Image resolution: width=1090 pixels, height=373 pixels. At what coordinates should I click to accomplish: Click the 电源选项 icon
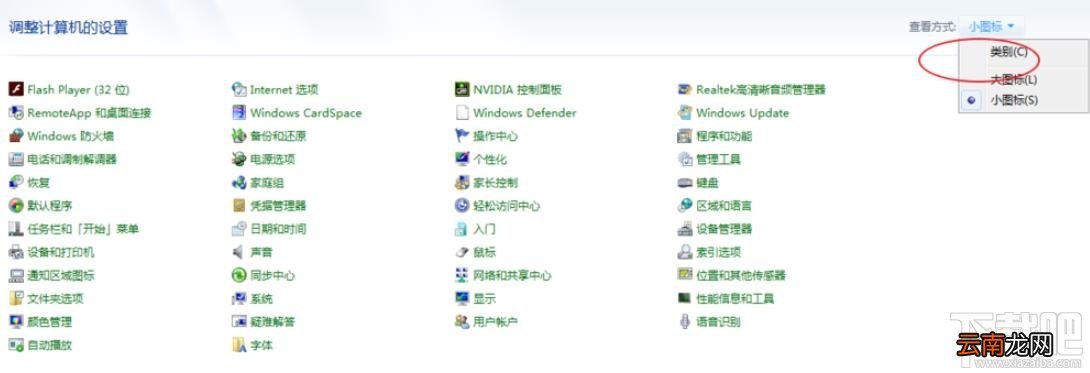coord(239,159)
